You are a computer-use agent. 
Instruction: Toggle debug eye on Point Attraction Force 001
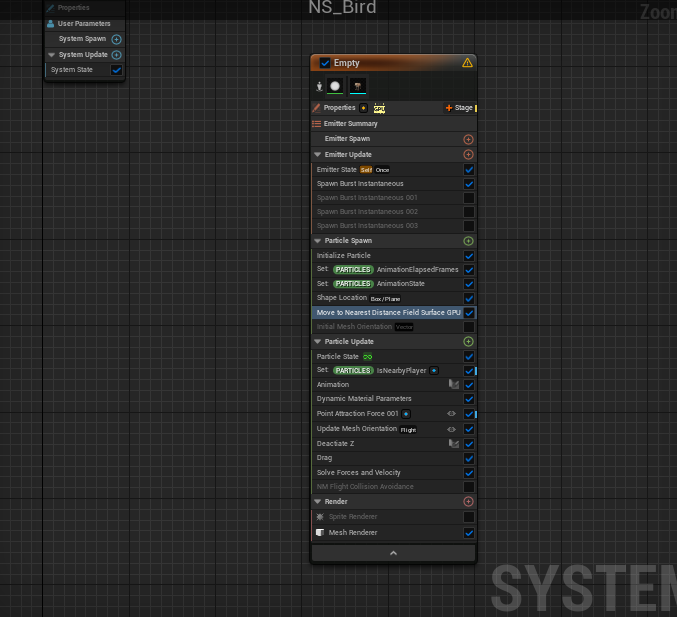coord(452,414)
